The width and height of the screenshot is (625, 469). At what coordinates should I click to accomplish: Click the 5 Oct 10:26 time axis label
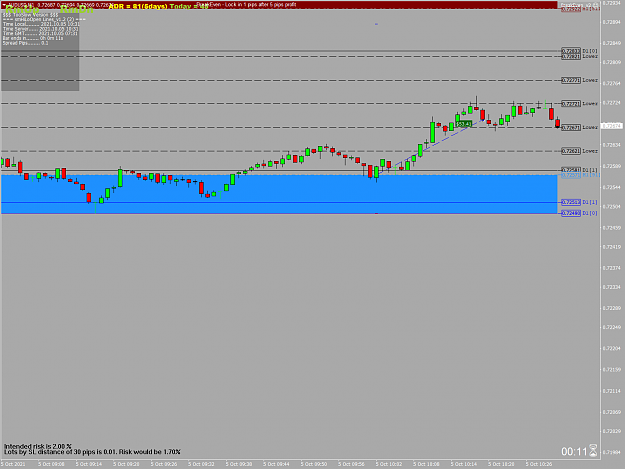[x=539, y=464]
